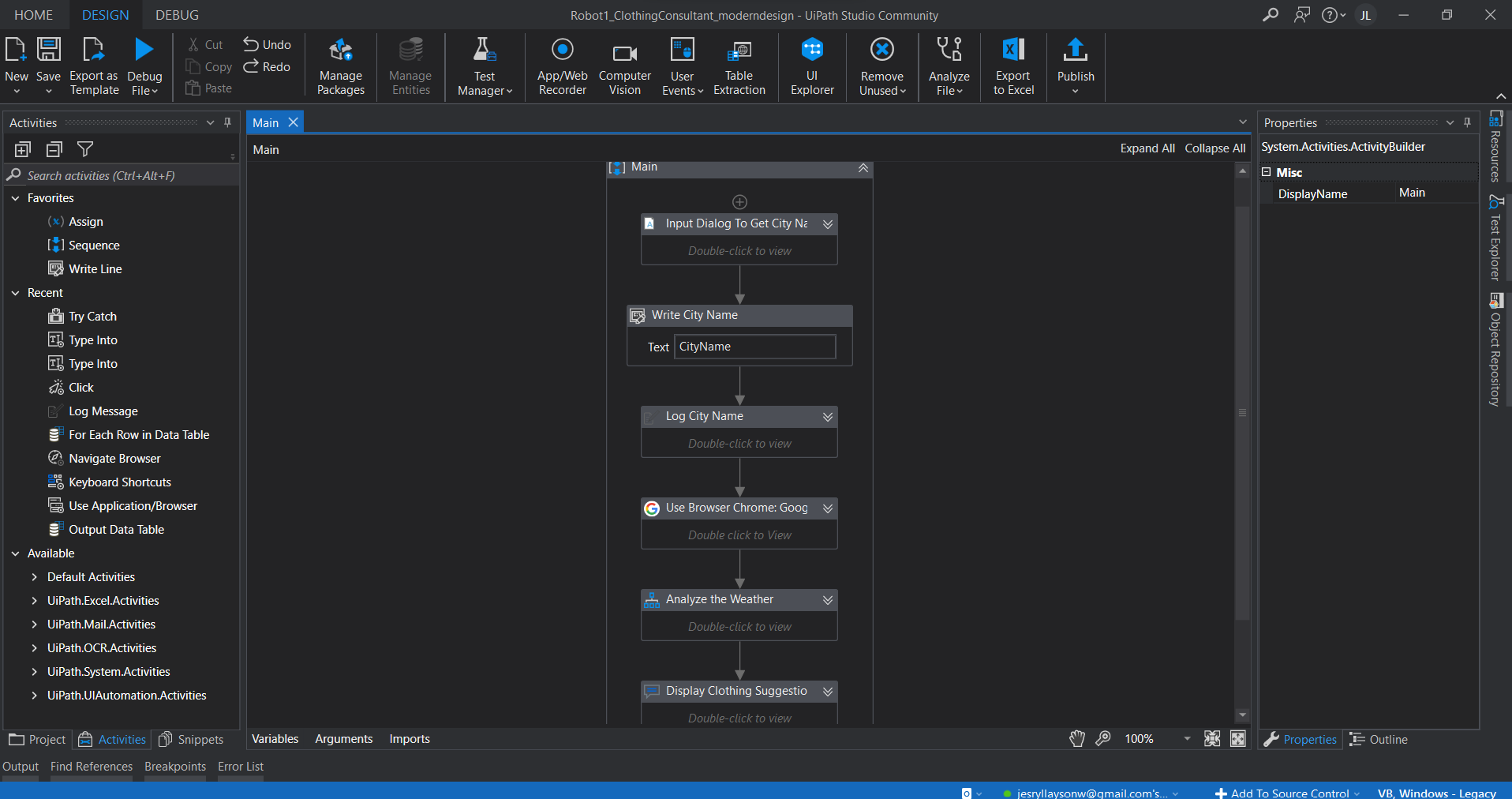The width and height of the screenshot is (1512, 799).
Task: Open Computer Vision recorder
Action: click(x=624, y=67)
